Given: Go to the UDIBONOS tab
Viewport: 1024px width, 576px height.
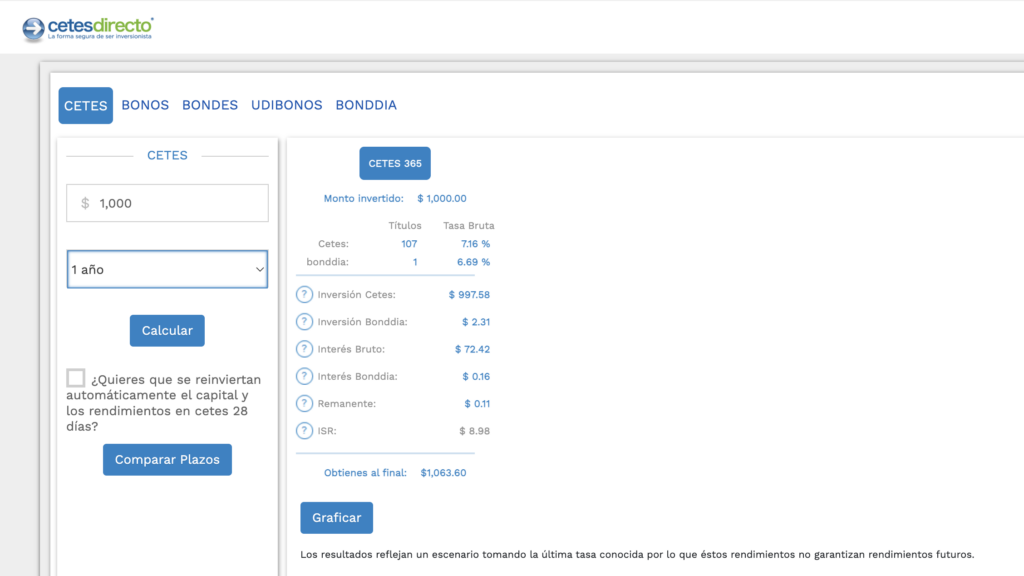Looking at the screenshot, I should pyautogui.click(x=287, y=105).
